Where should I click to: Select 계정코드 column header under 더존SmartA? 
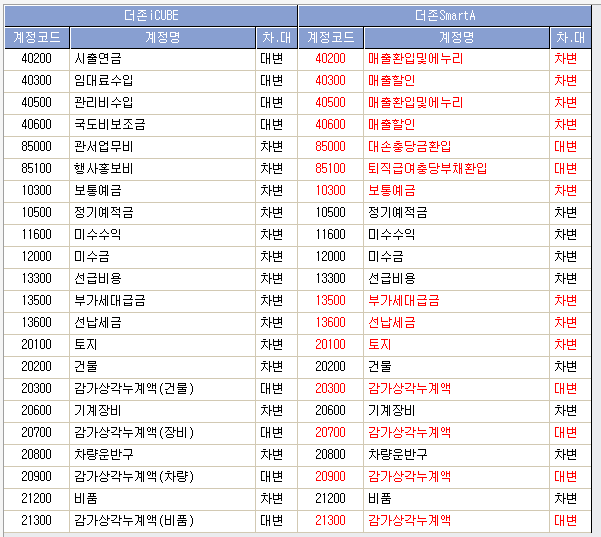(x=331, y=38)
